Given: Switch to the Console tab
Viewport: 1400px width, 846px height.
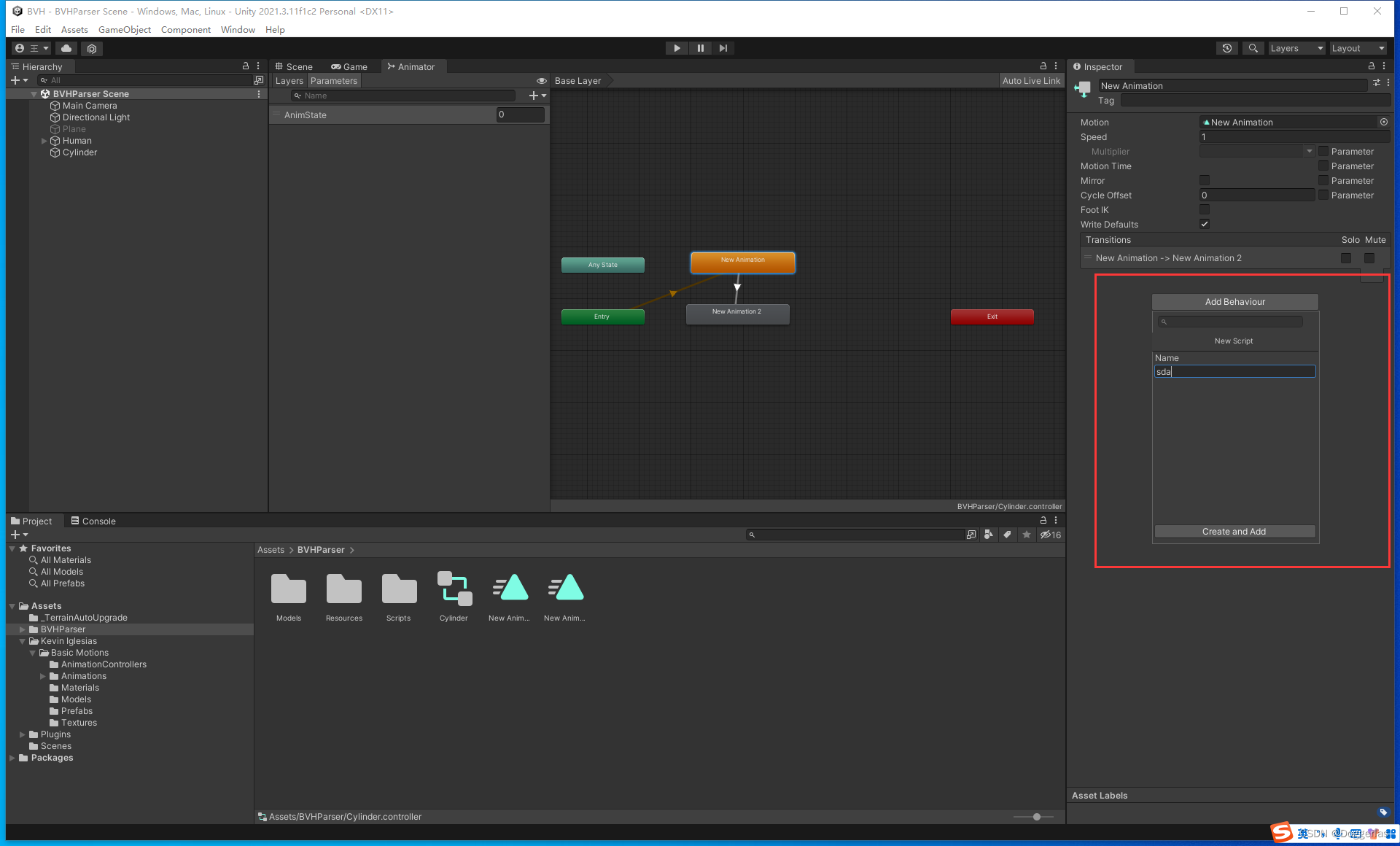Looking at the screenshot, I should (x=93, y=521).
